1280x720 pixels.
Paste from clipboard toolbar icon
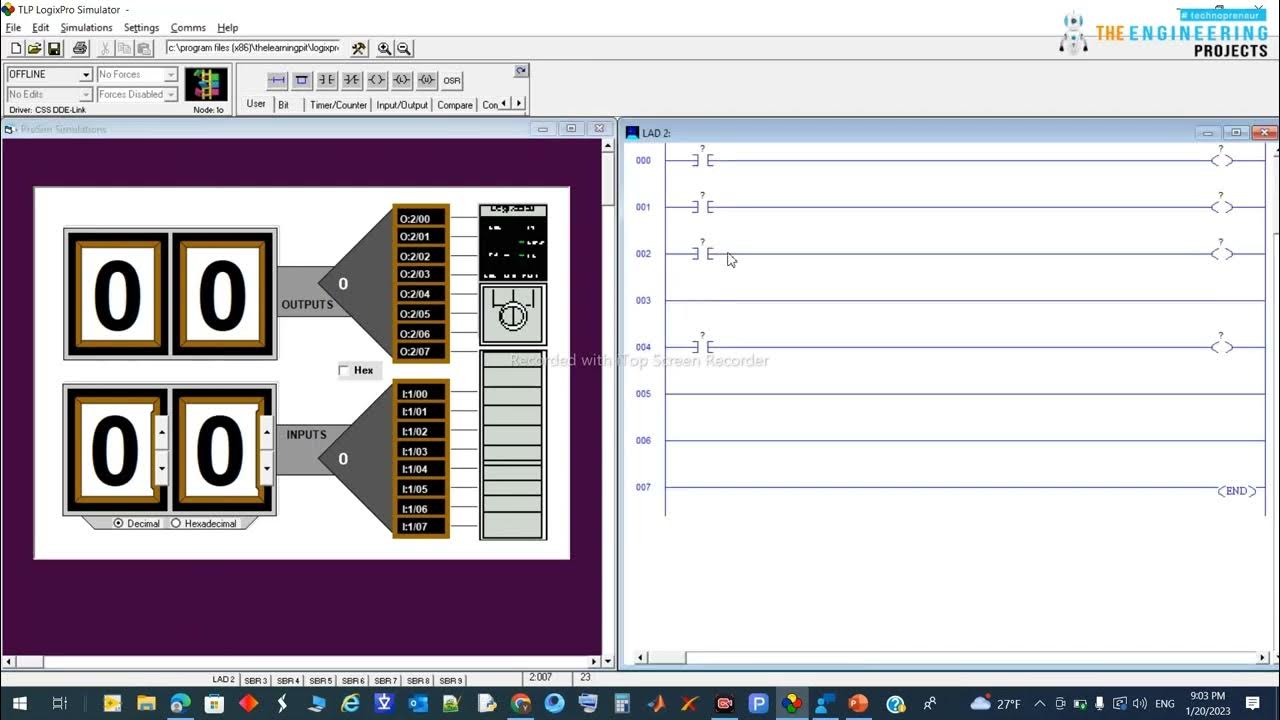coord(143,48)
